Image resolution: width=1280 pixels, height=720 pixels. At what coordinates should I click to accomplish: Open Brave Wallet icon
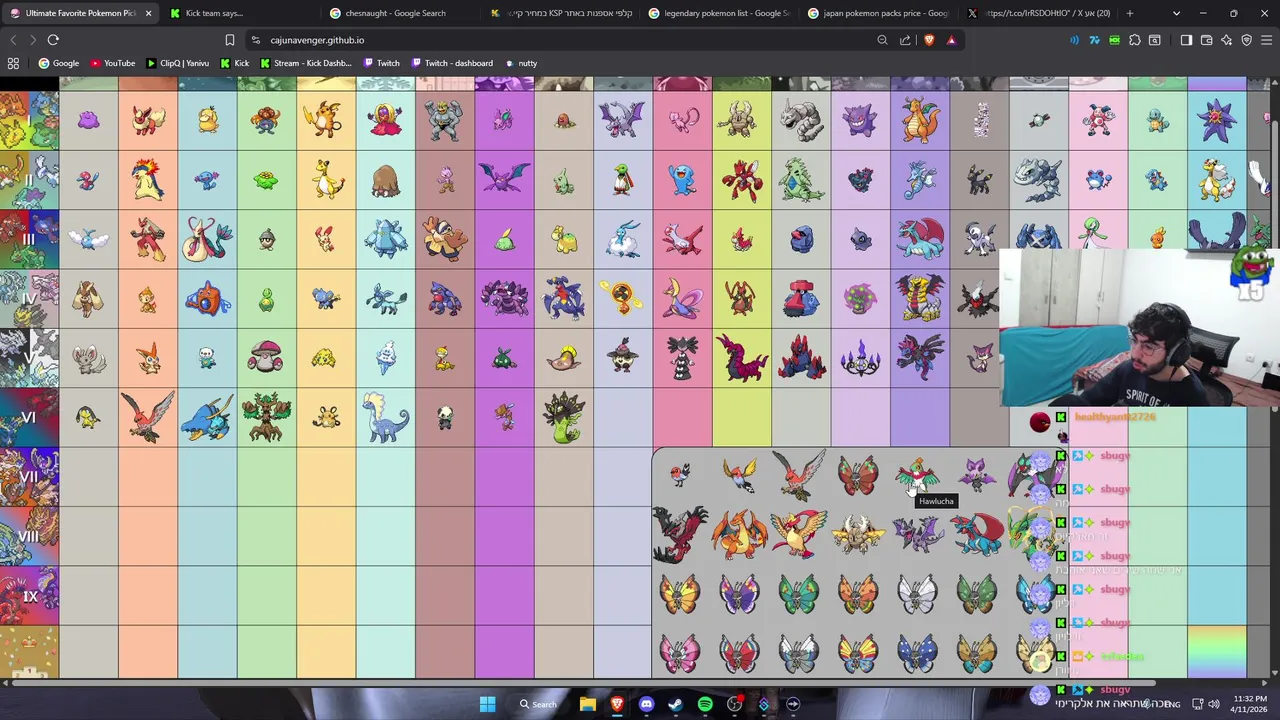(1207, 40)
